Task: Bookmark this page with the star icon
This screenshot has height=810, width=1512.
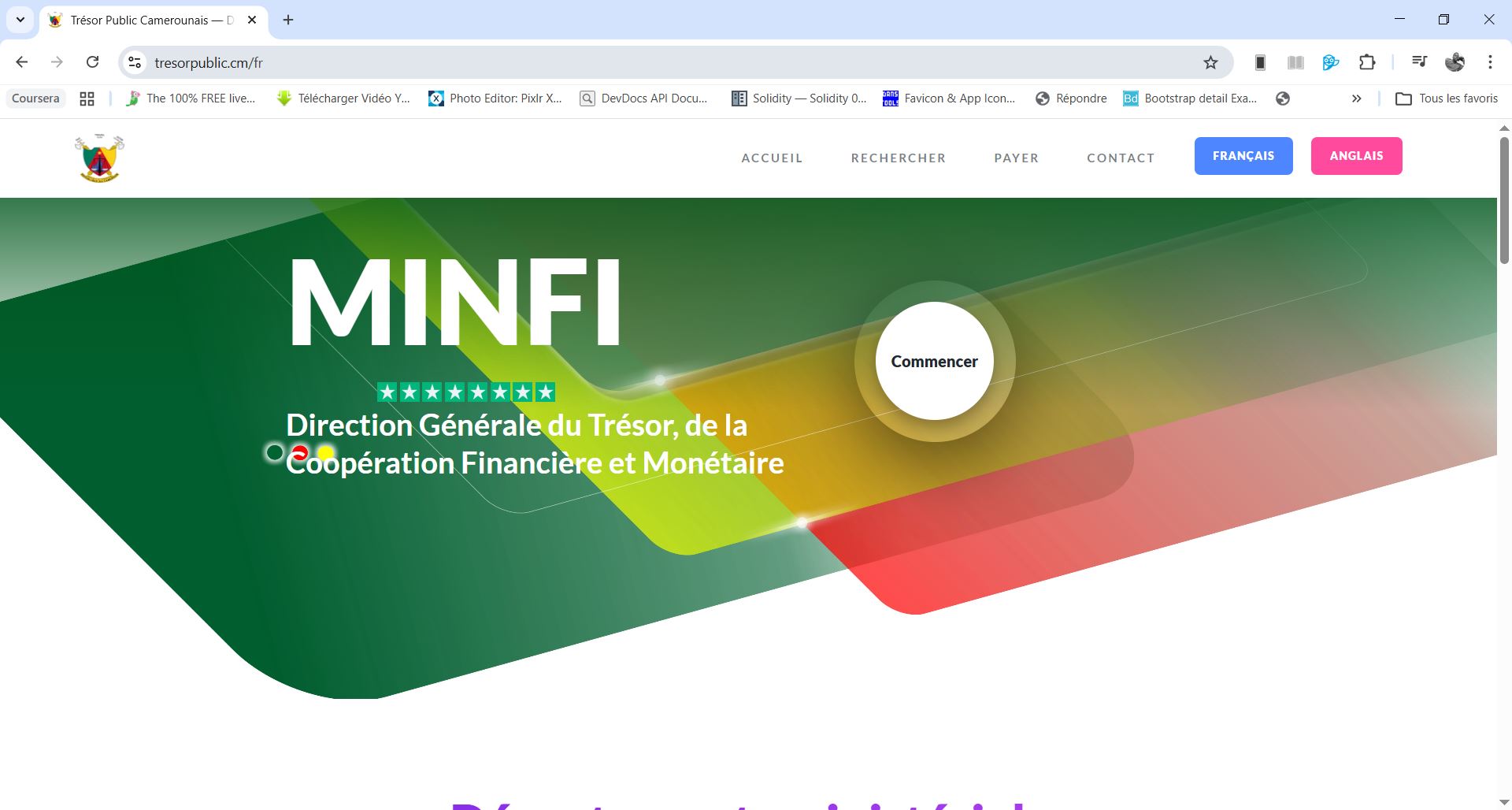Action: coord(1210,63)
